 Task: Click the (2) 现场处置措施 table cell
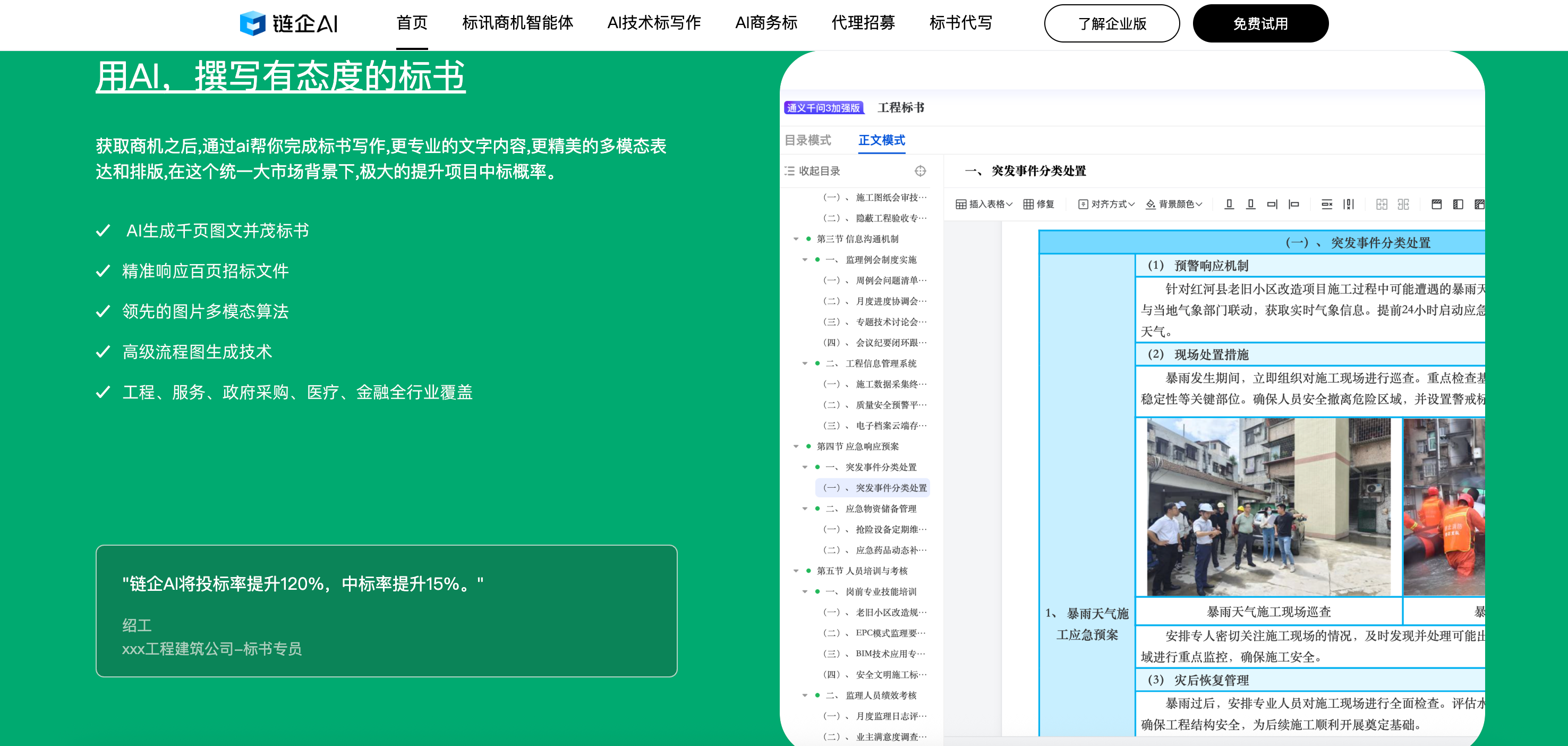pos(1310,354)
